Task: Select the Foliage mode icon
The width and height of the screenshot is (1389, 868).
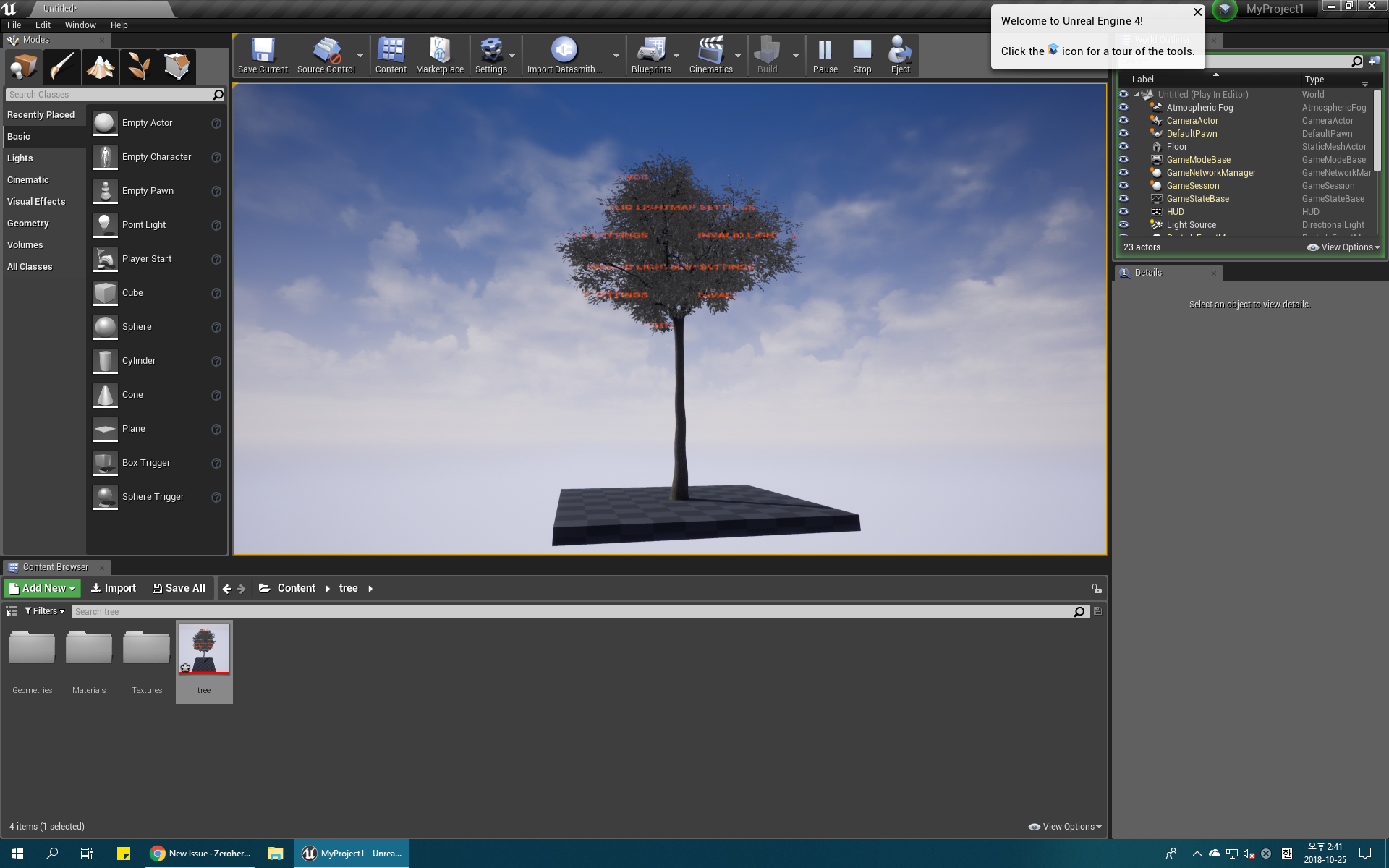Action: coord(139,67)
